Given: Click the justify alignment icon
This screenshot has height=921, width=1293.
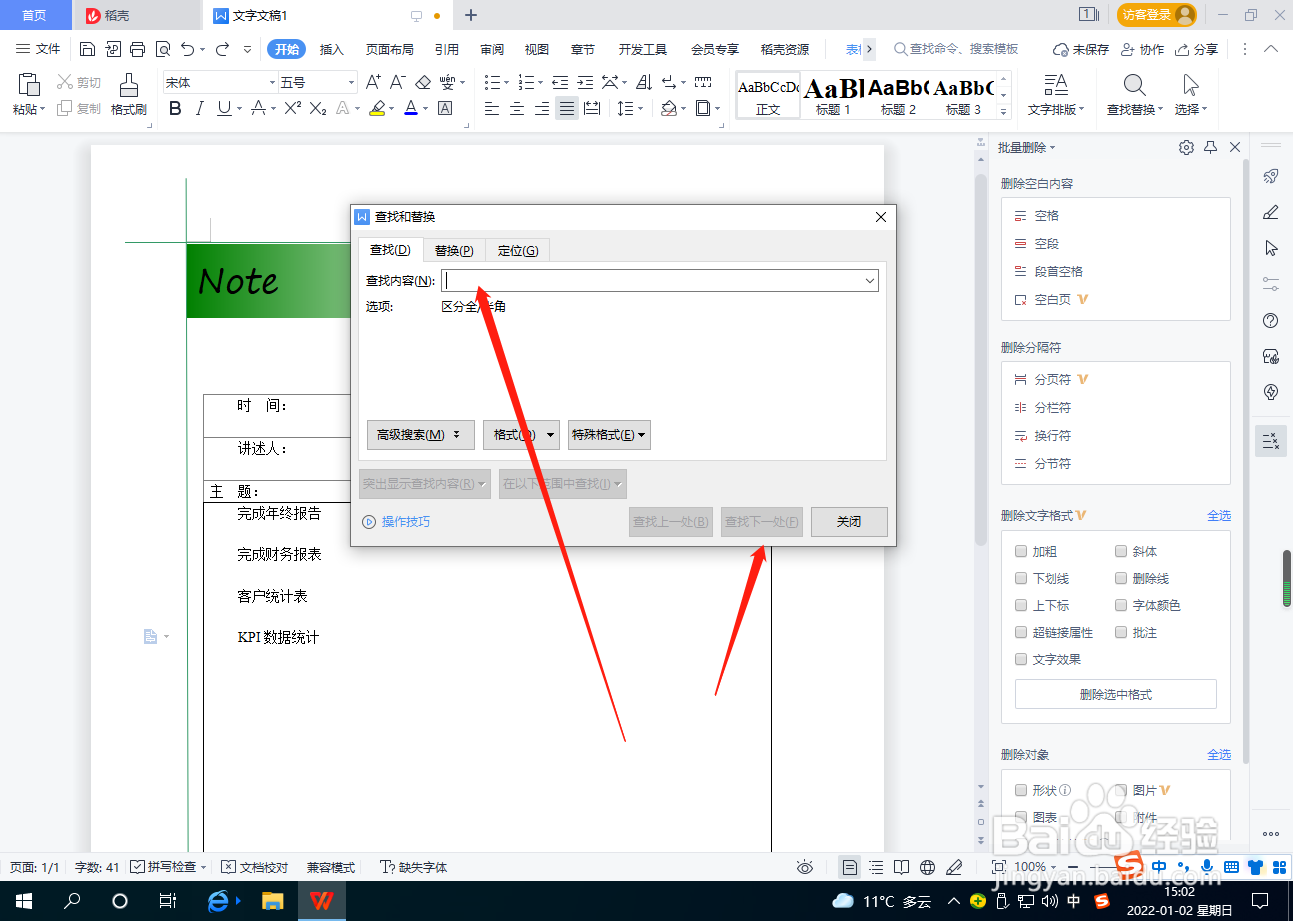Looking at the screenshot, I should point(567,108).
